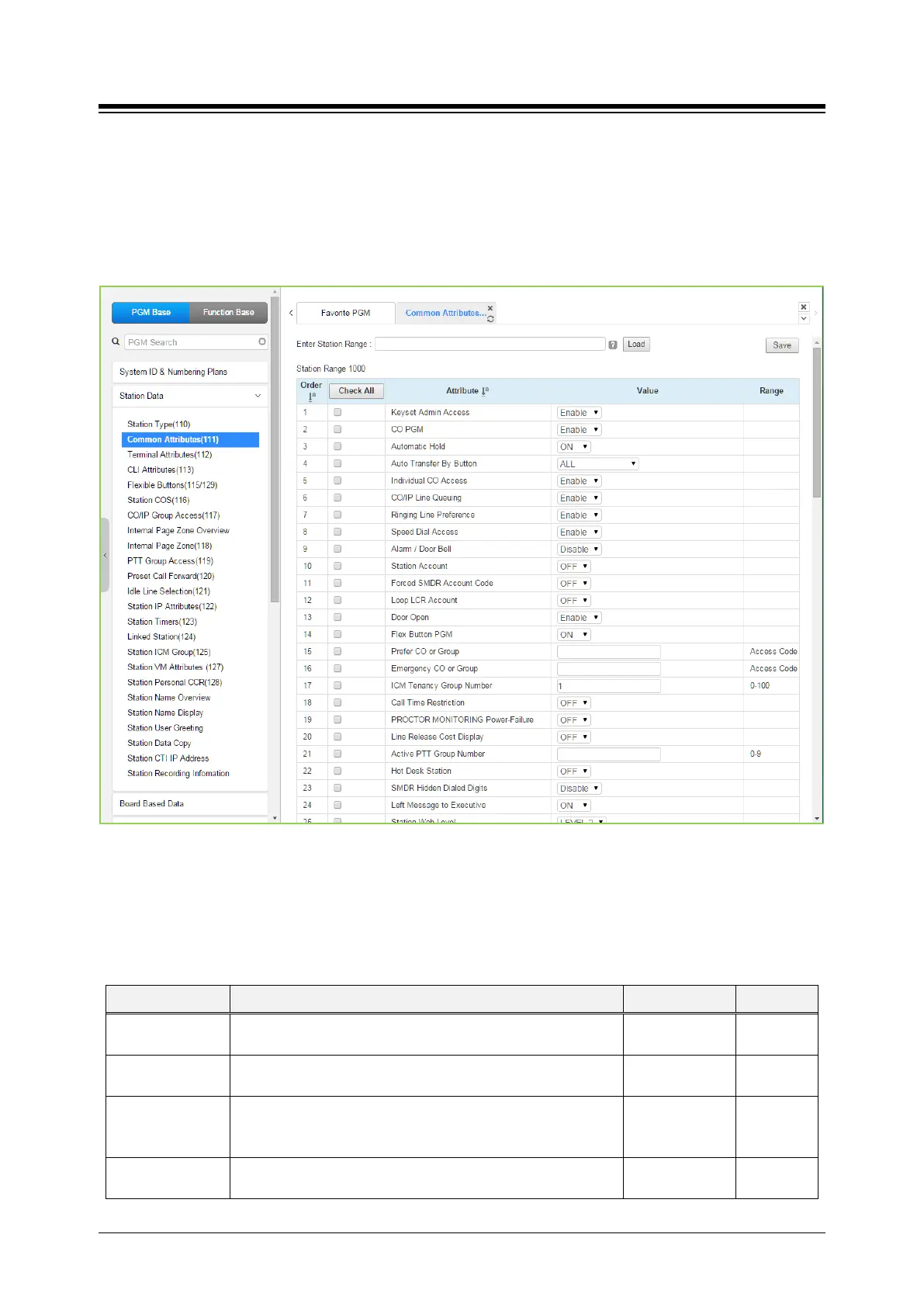Select the Door Open row checkbox

(x=337, y=617)
